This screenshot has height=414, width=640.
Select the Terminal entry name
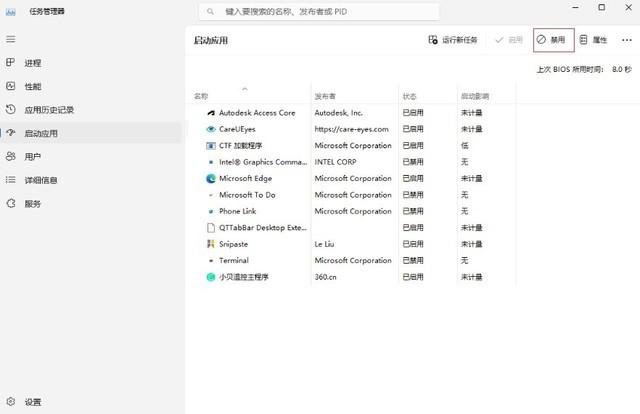click(x=234, y=260)
